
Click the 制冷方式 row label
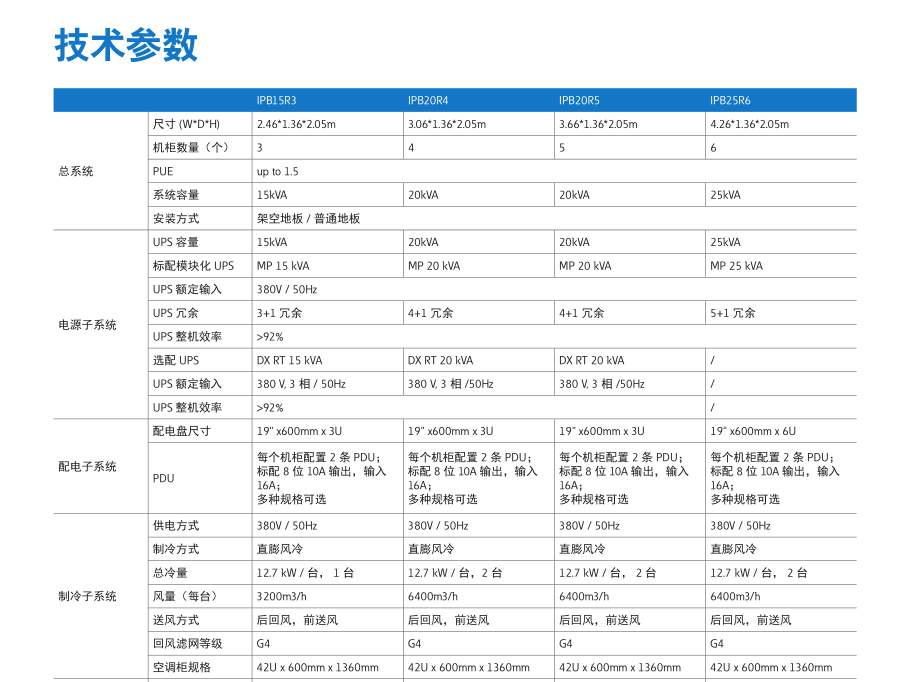pos(176,549)
